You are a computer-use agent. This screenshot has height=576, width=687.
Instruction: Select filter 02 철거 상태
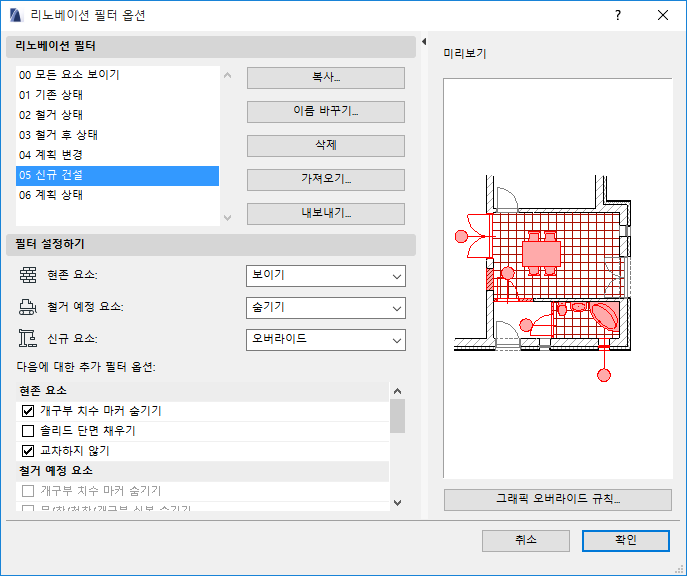tap(117, 115)
